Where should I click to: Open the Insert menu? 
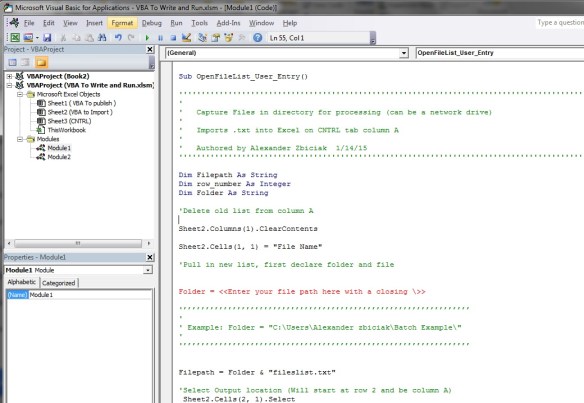pos(94,23)
